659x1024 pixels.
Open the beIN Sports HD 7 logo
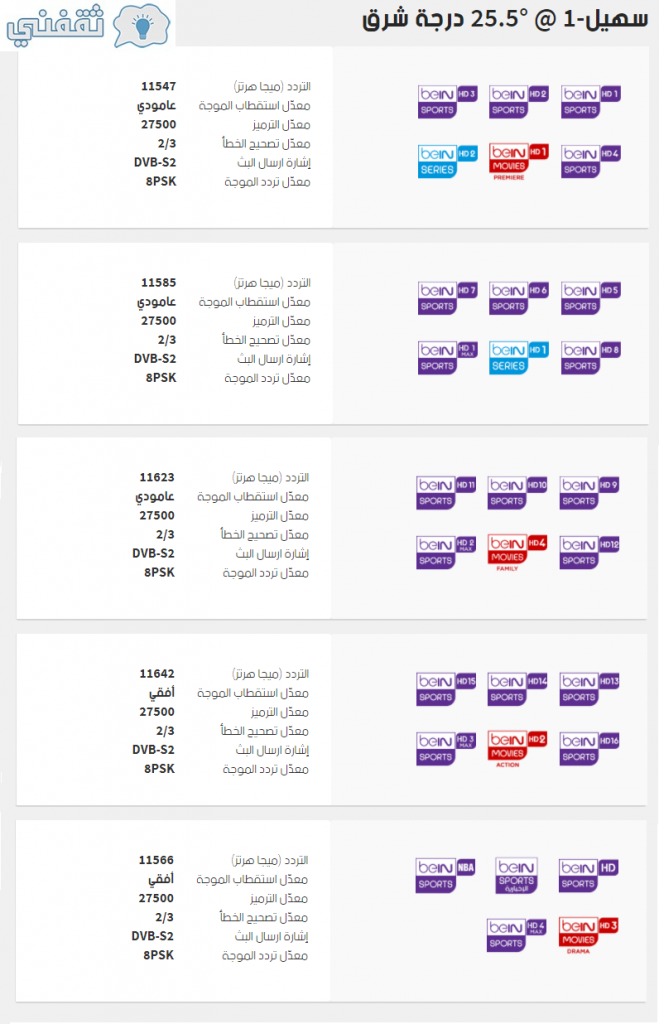447,298
